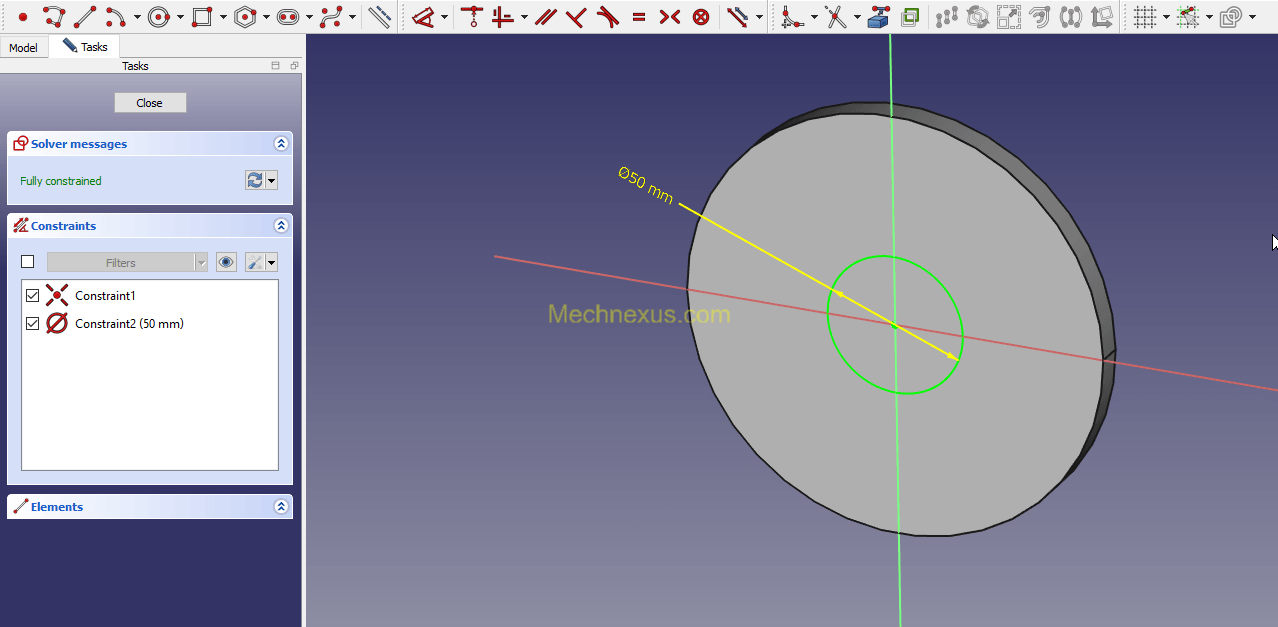
Task: Apply the equal constraint tool
Action: [x=639, y=17]
